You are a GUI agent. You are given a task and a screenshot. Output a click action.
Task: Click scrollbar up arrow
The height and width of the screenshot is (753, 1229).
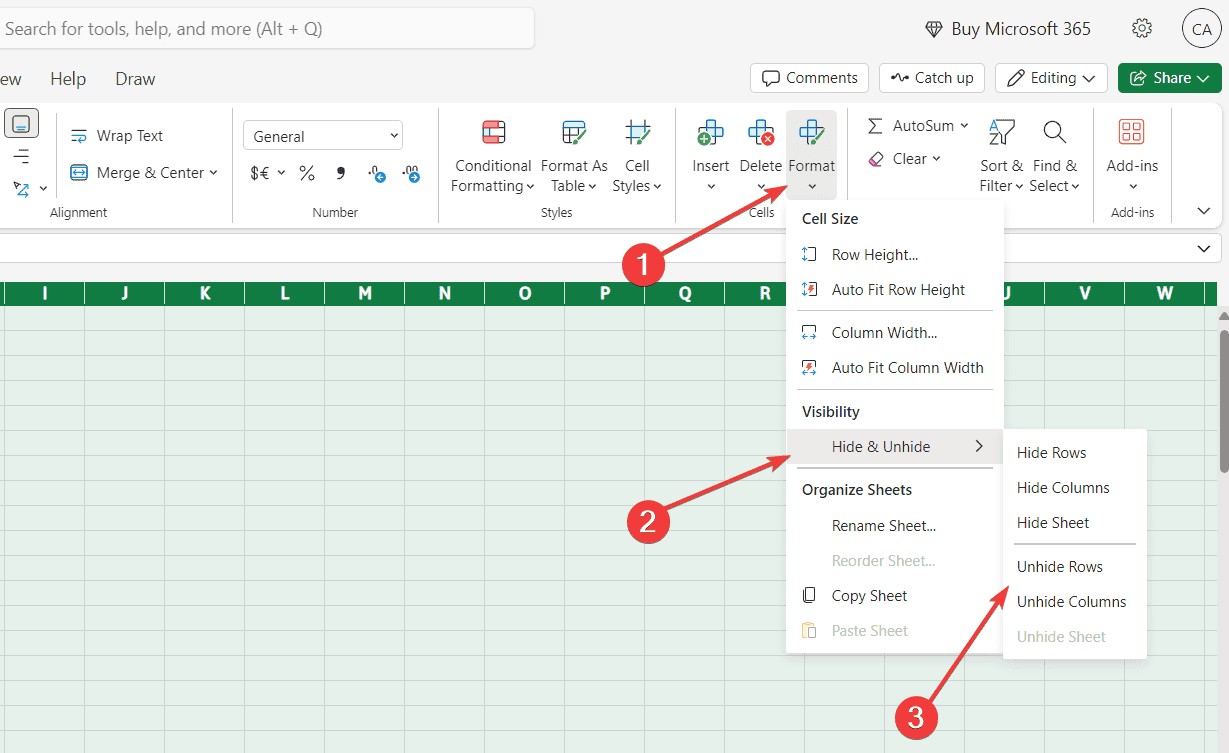(x=1223, y=317)
